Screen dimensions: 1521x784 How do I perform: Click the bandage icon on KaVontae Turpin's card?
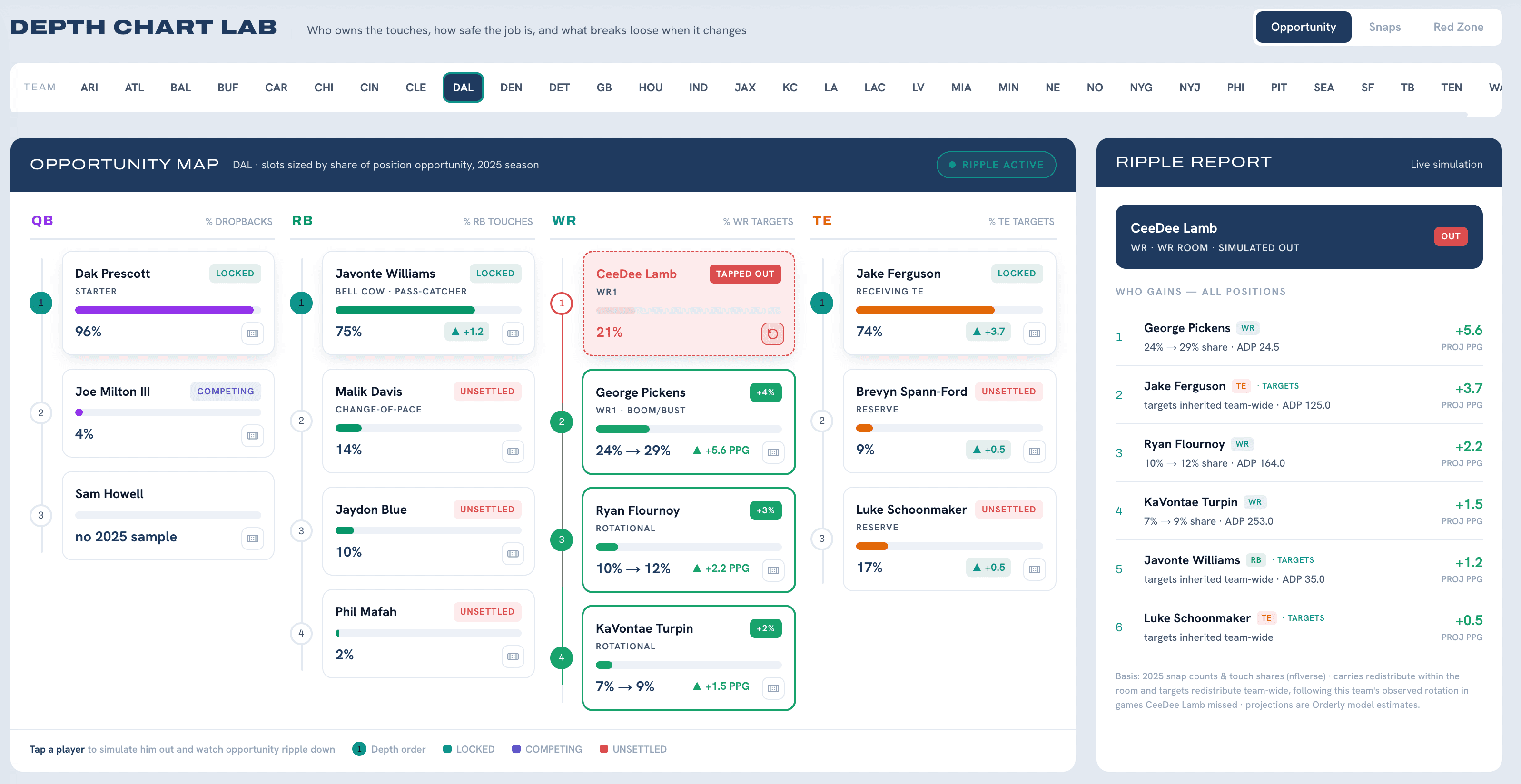click(773, 688)
